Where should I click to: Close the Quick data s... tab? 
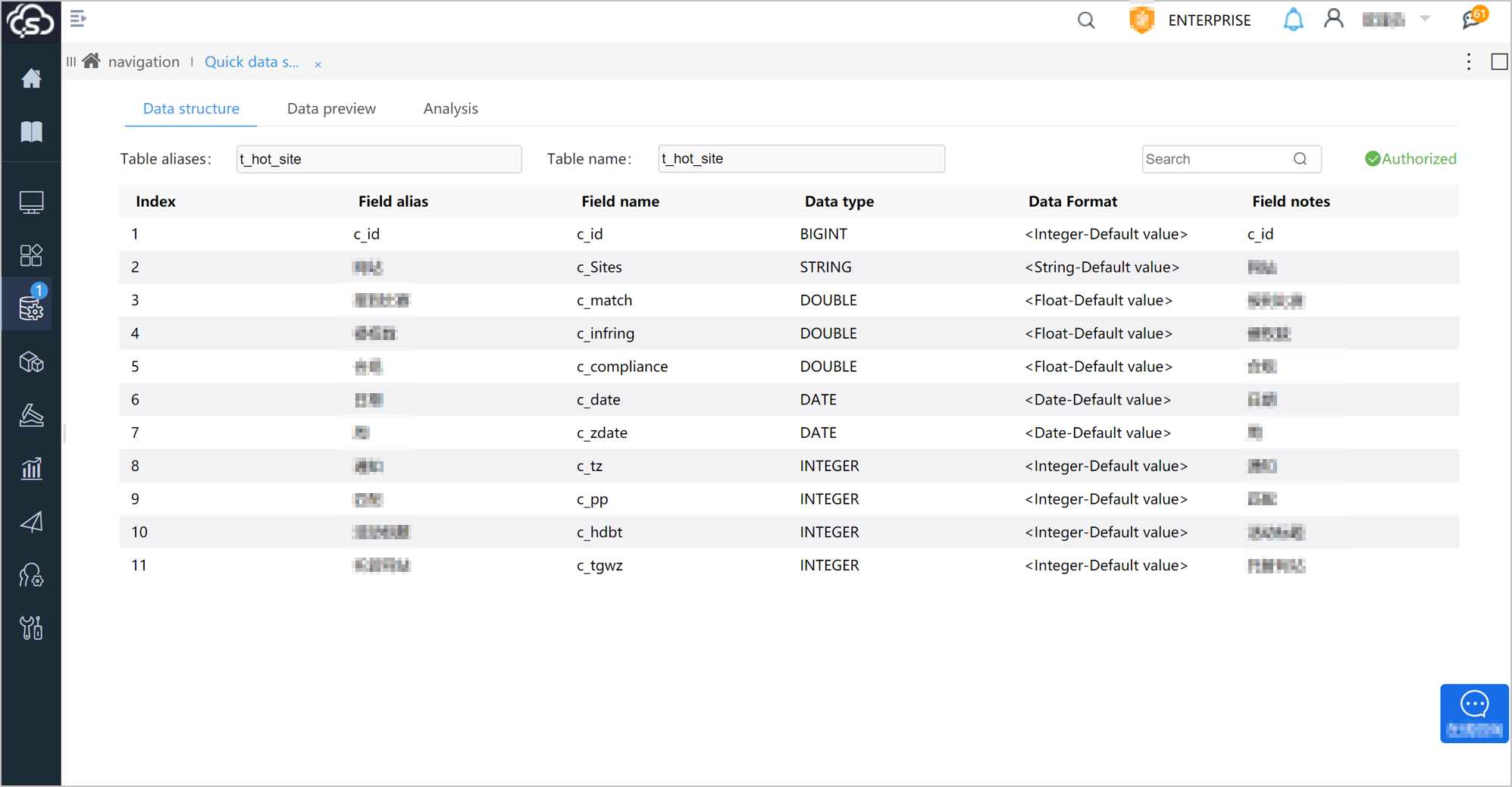(x=318, y=64)
